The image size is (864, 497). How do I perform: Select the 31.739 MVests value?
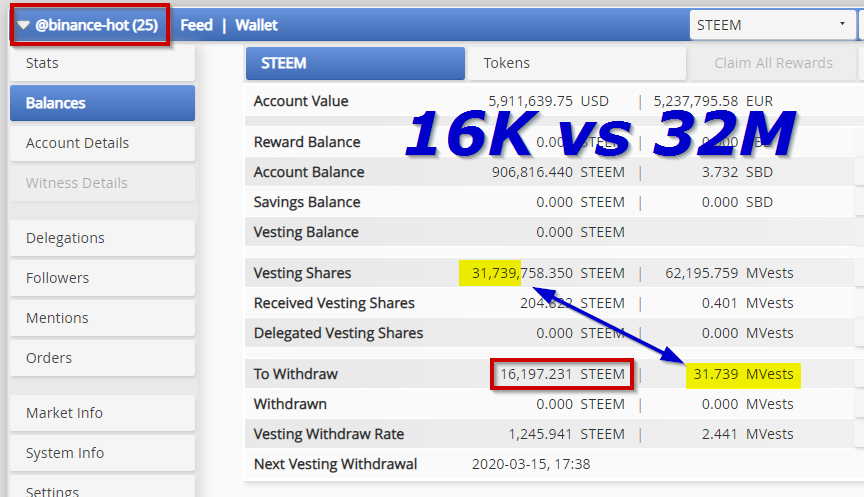(743, 374)
